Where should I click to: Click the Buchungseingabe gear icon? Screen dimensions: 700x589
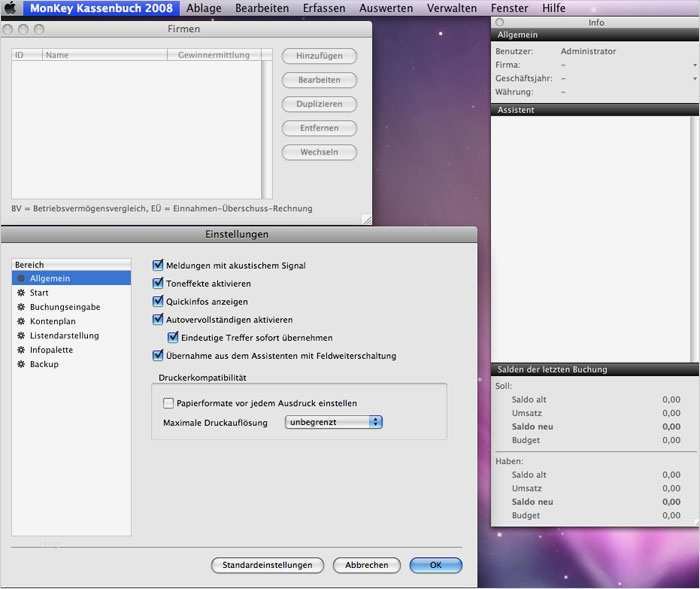[21, 307]
